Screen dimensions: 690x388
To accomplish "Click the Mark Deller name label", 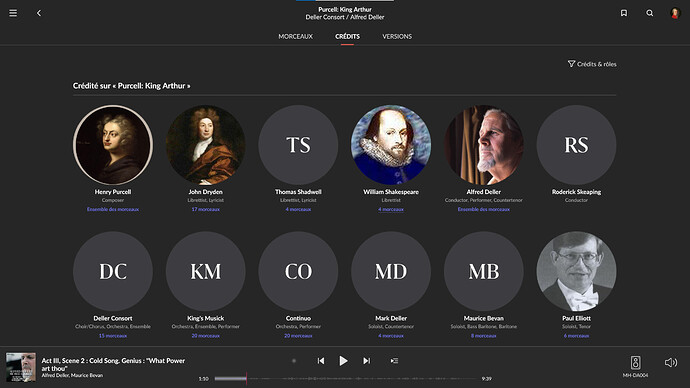I will click(x=391, y=318).
